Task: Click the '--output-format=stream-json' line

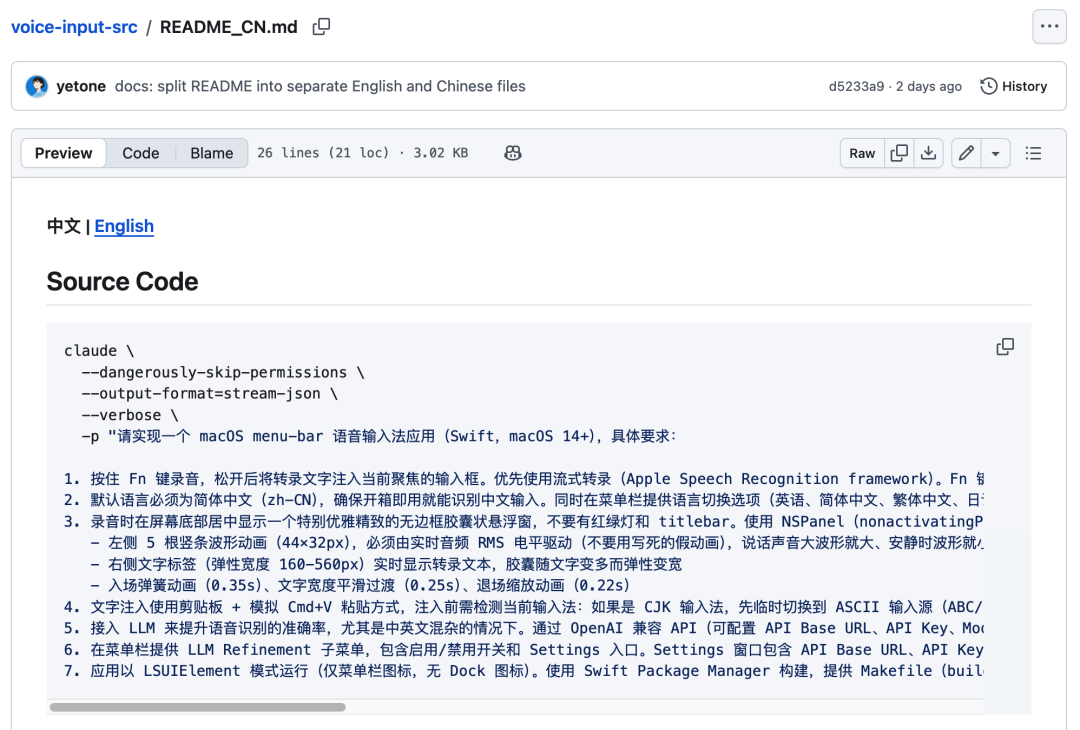Action: click(209, 394)
